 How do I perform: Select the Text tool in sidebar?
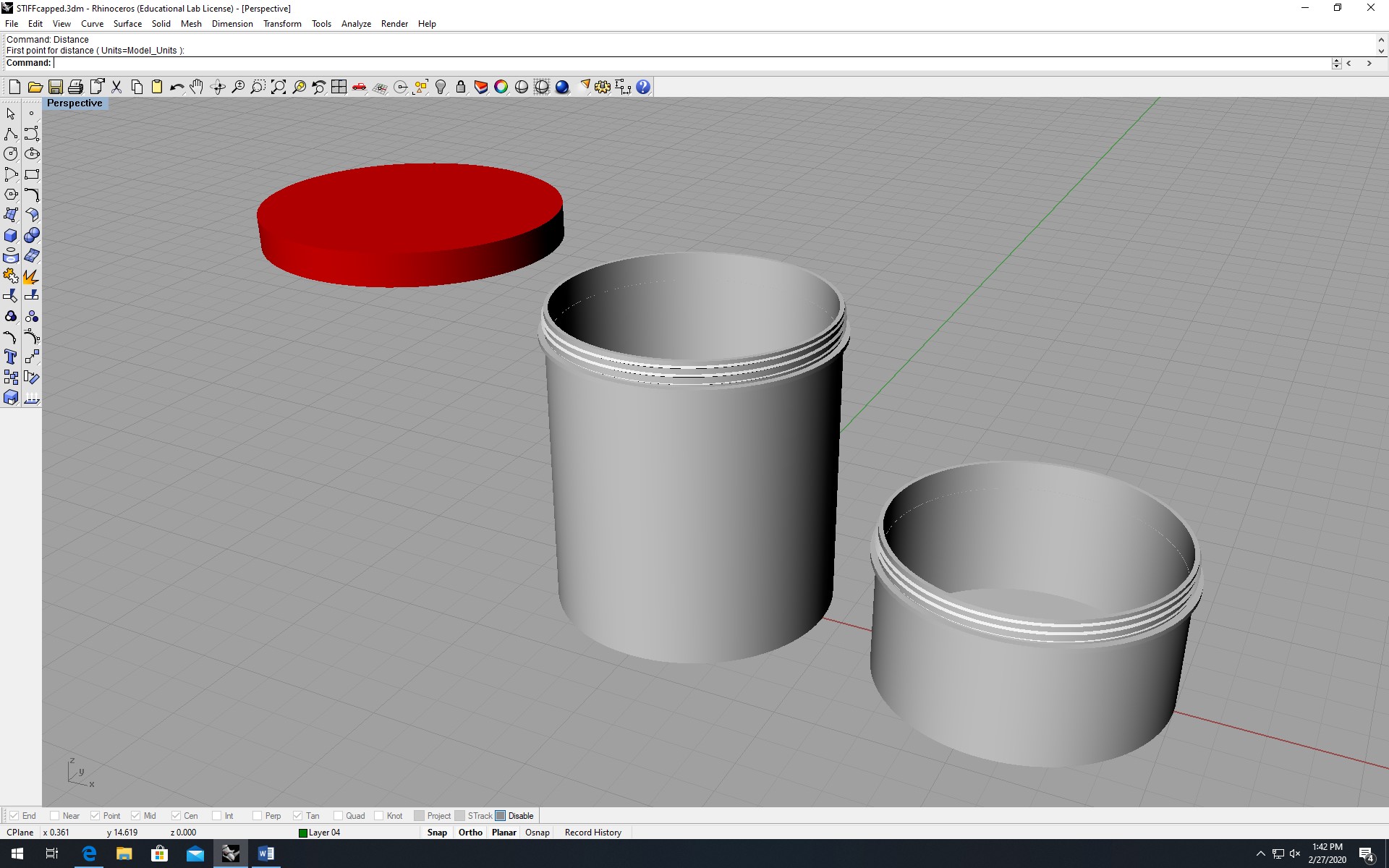click(x=11, y=357)
